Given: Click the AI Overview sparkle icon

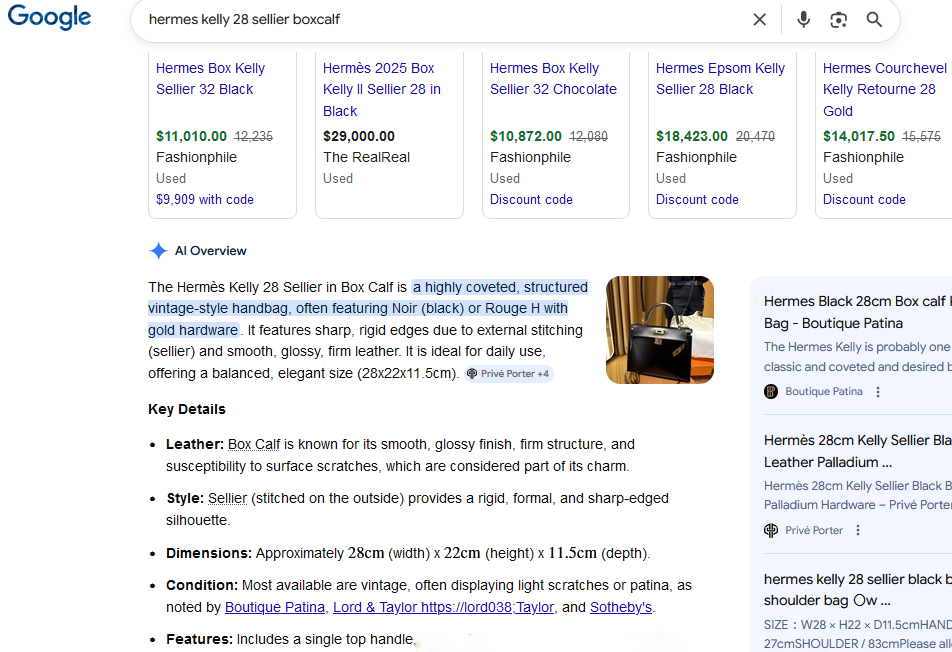Looking at the screenshot, I should point(158,251).
